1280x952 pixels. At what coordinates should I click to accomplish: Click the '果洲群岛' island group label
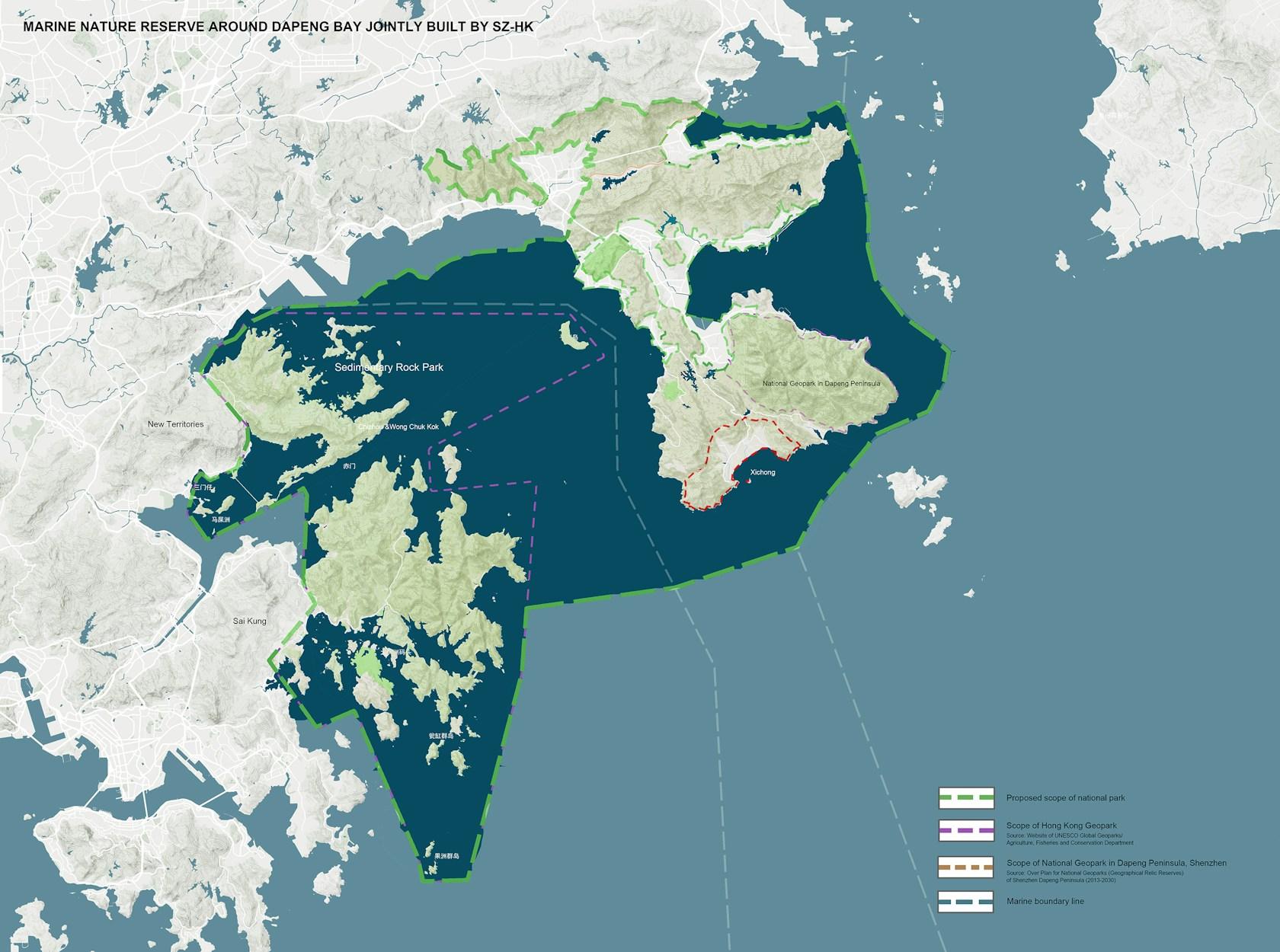pyautogui.click(x=446, y=856)
